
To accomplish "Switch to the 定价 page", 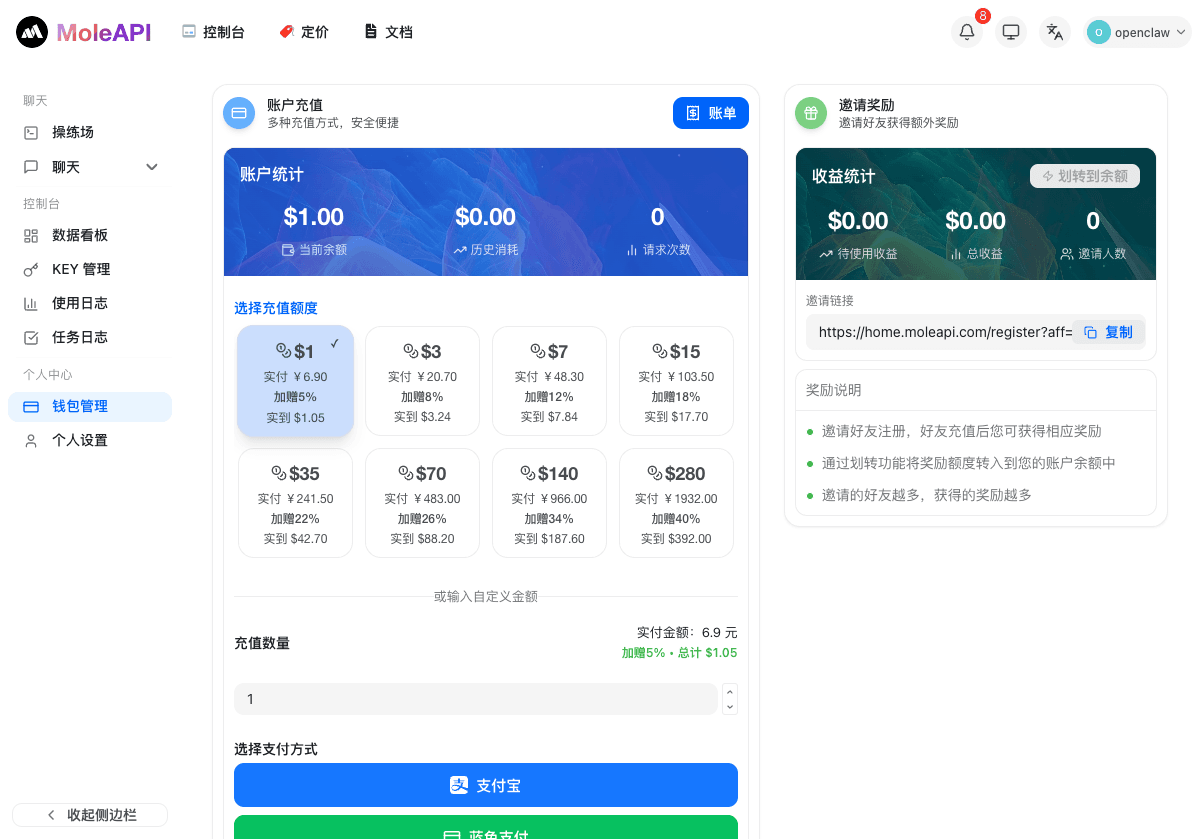I will click(303, 31).
